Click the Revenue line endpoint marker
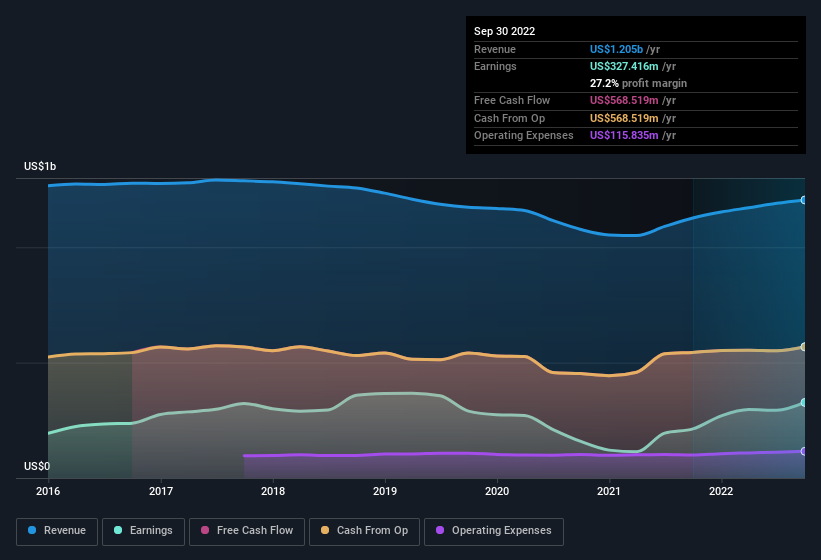 tap(804, 200)
